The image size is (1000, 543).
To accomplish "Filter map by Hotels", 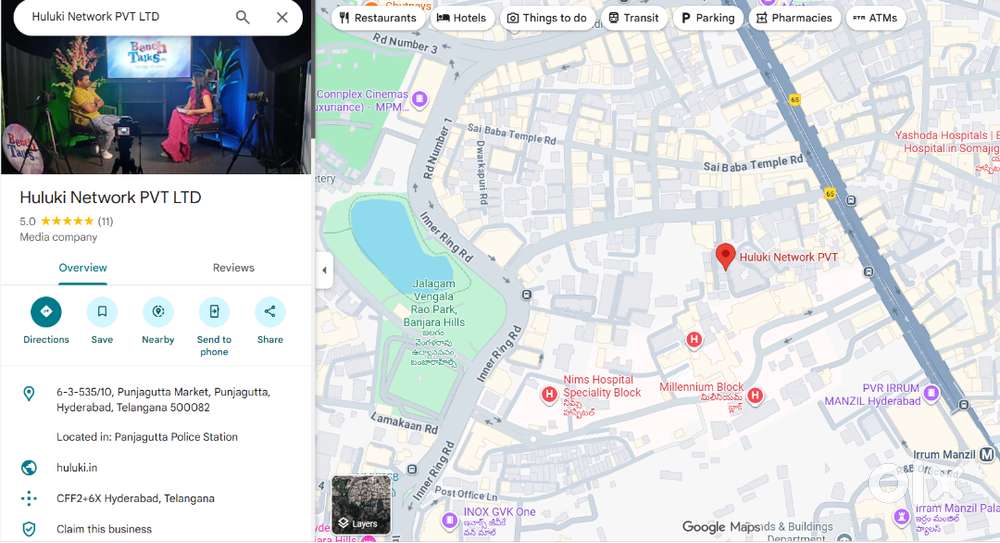I will (462, 18).
